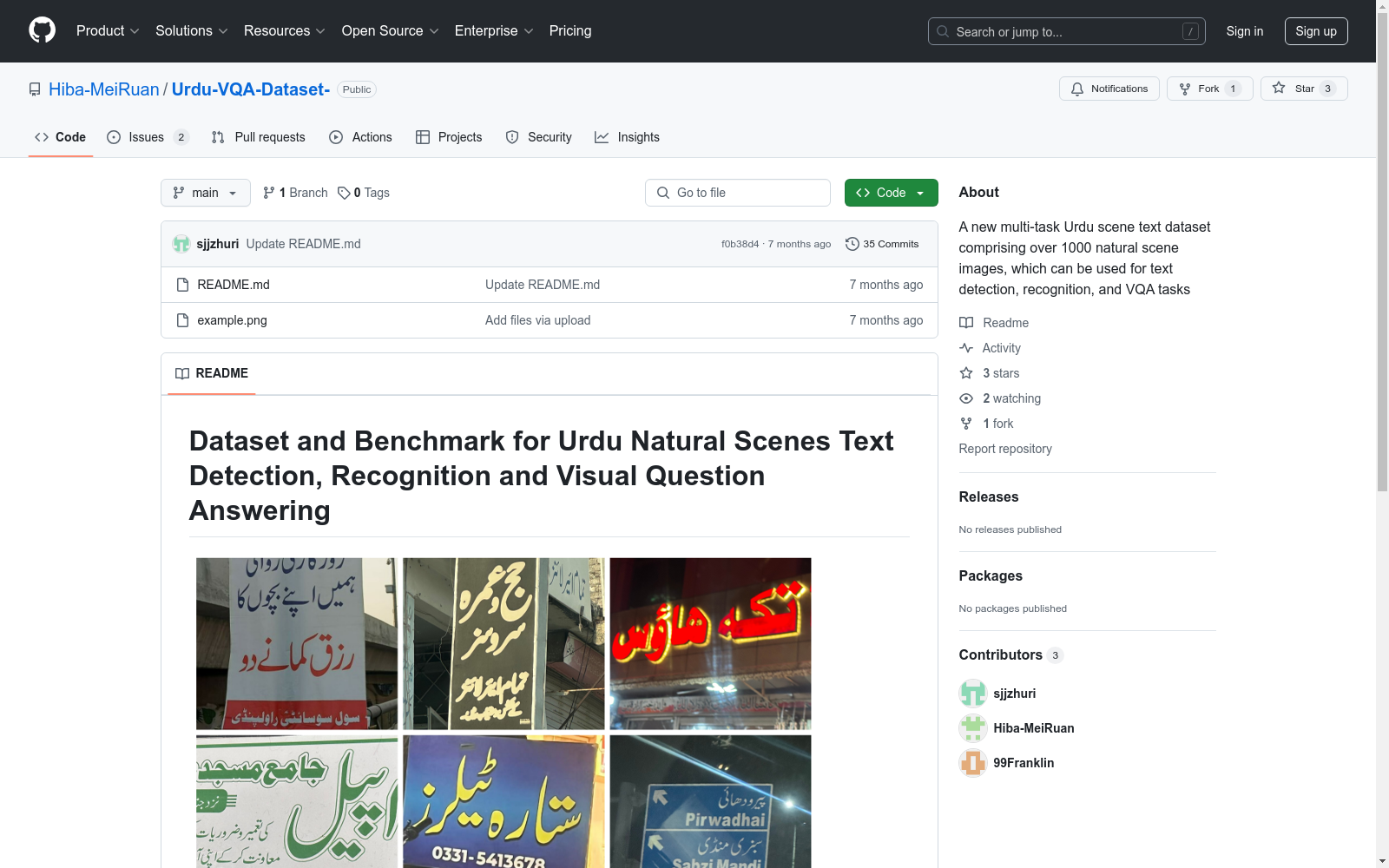This screenshot has width=1389, height=868.
Task: Click the branch icon next to 1 Branch
Action: point(269,193)
